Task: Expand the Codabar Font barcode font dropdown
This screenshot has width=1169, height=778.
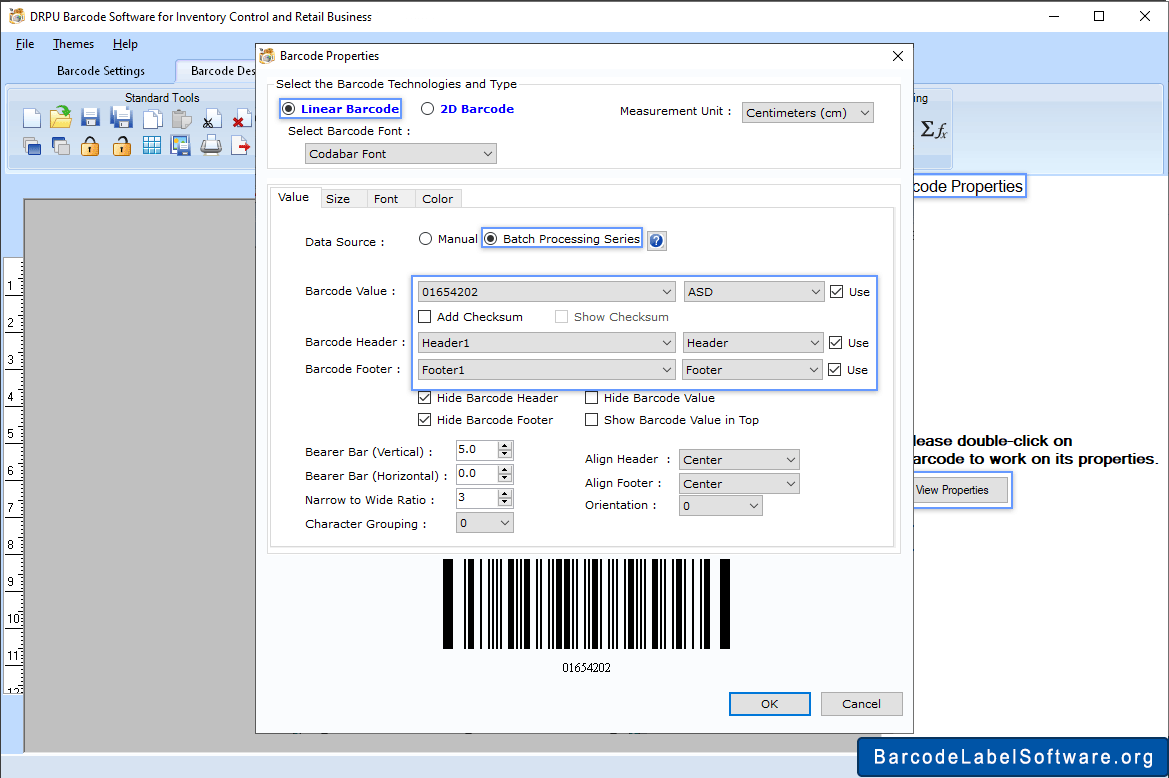Action: pyautogui.click(x=400, y=154)
